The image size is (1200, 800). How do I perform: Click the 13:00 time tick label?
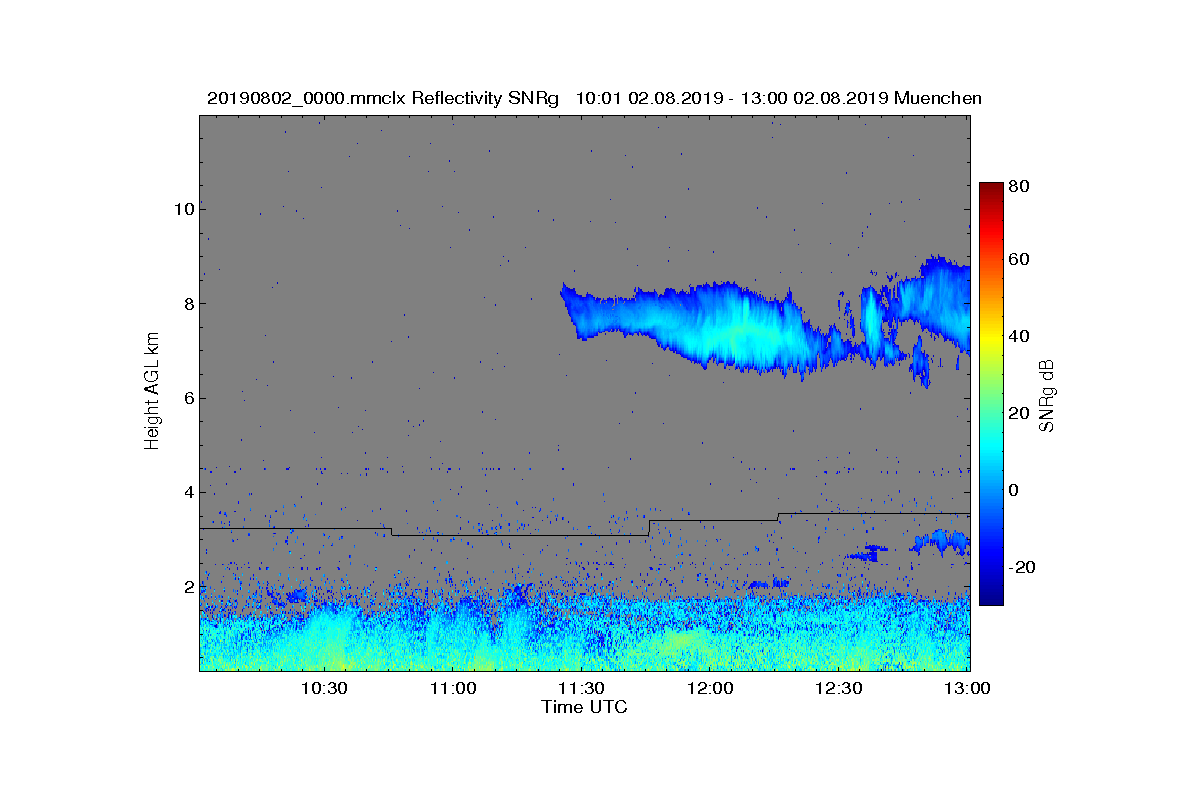967,688
